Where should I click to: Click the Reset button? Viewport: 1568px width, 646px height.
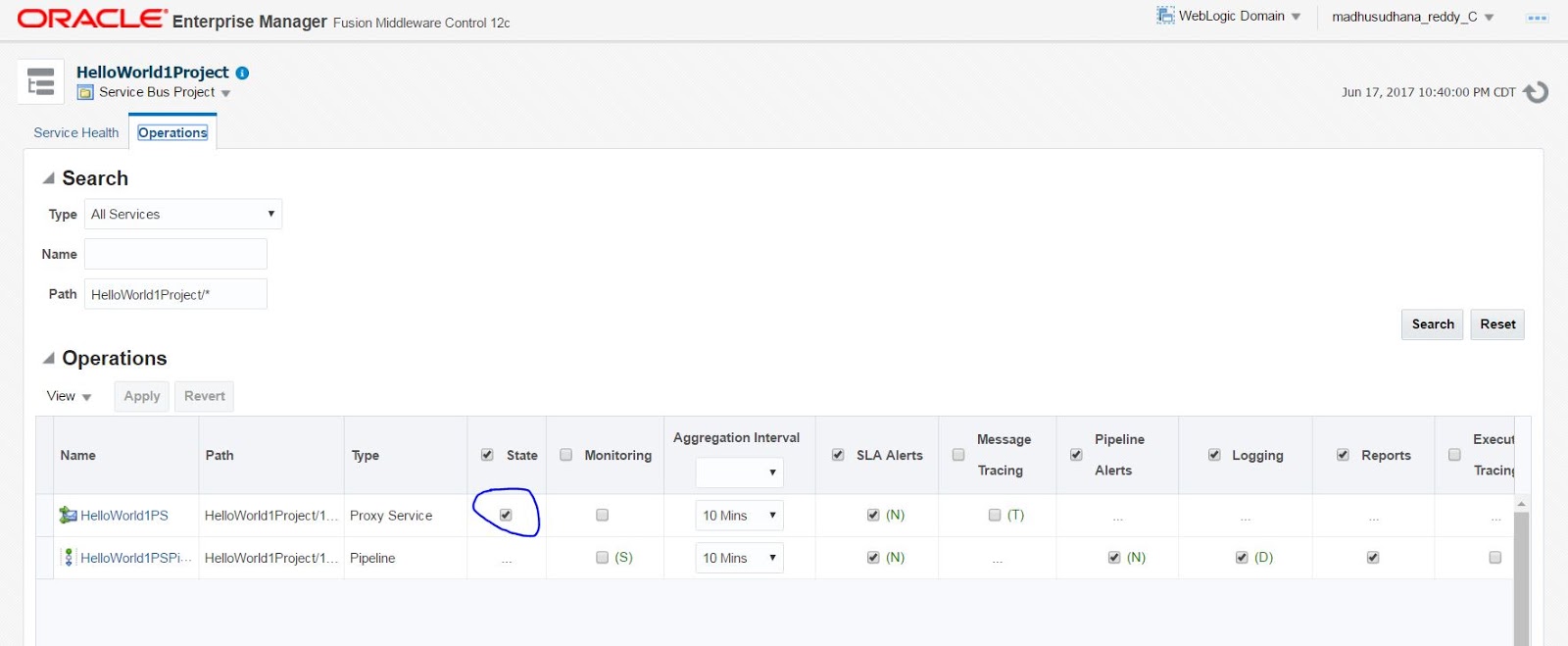(1496, 324)
